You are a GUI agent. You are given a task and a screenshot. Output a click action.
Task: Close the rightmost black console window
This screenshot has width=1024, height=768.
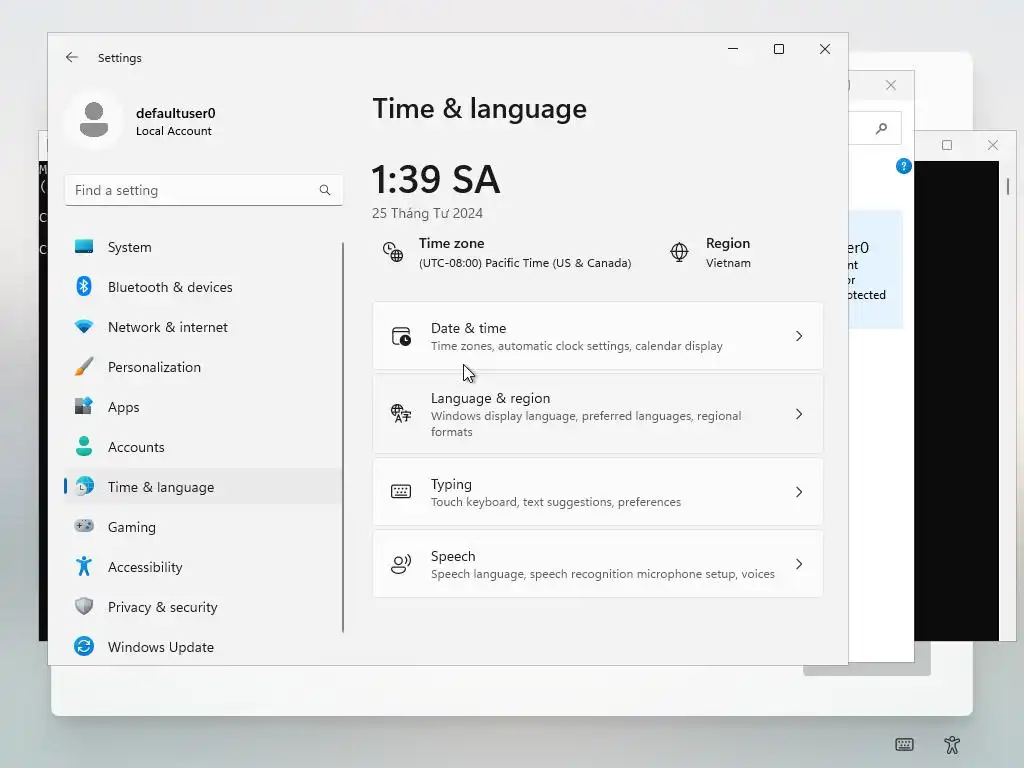click(x=993, y=145)
